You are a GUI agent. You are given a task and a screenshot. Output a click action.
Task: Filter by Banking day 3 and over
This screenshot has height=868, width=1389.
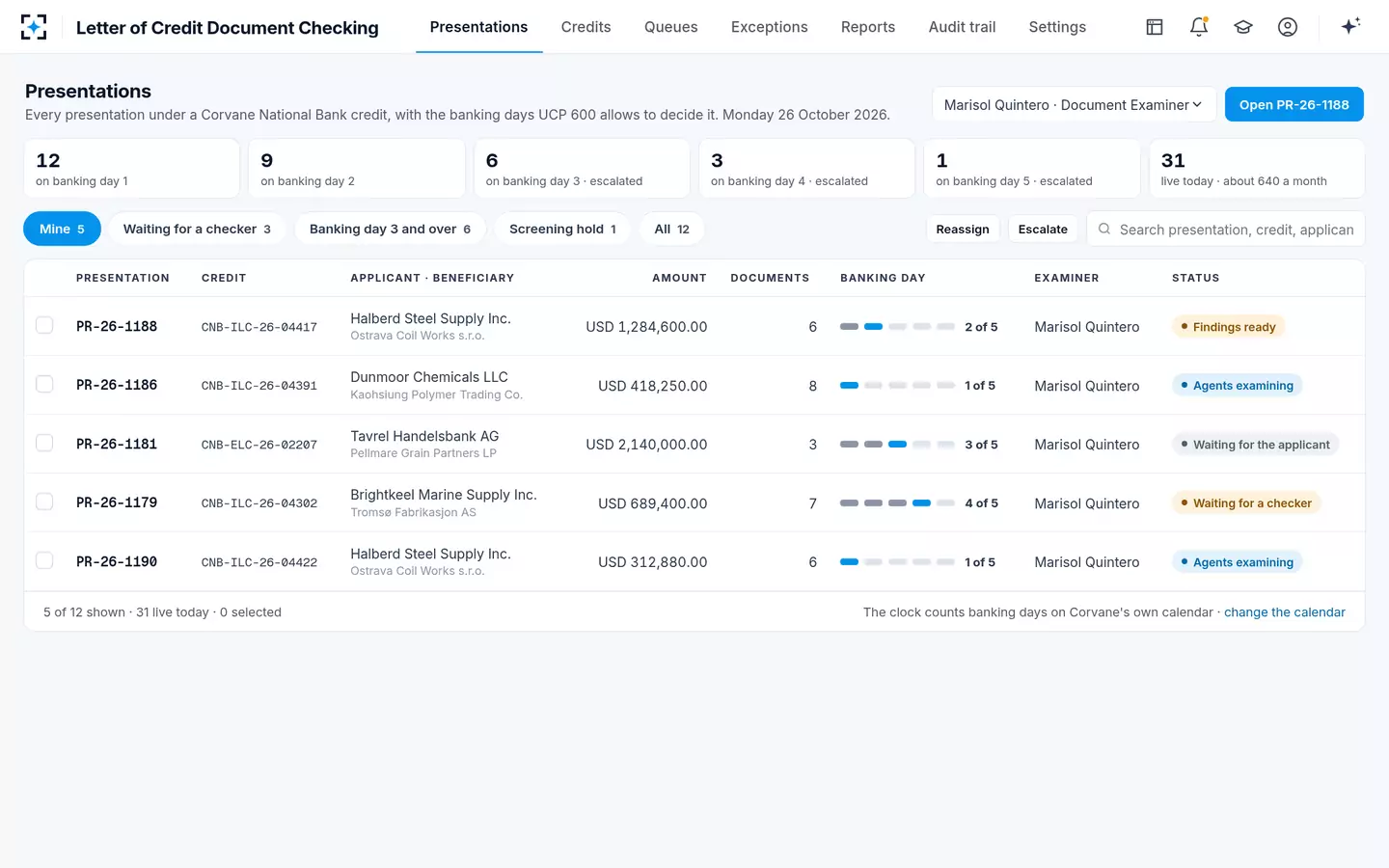[390, 229]
